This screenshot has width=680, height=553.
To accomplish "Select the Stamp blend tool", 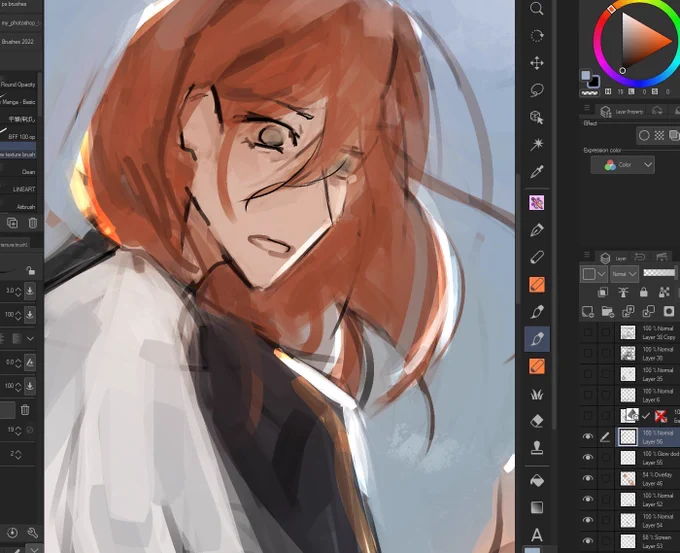I will [537, 448].
